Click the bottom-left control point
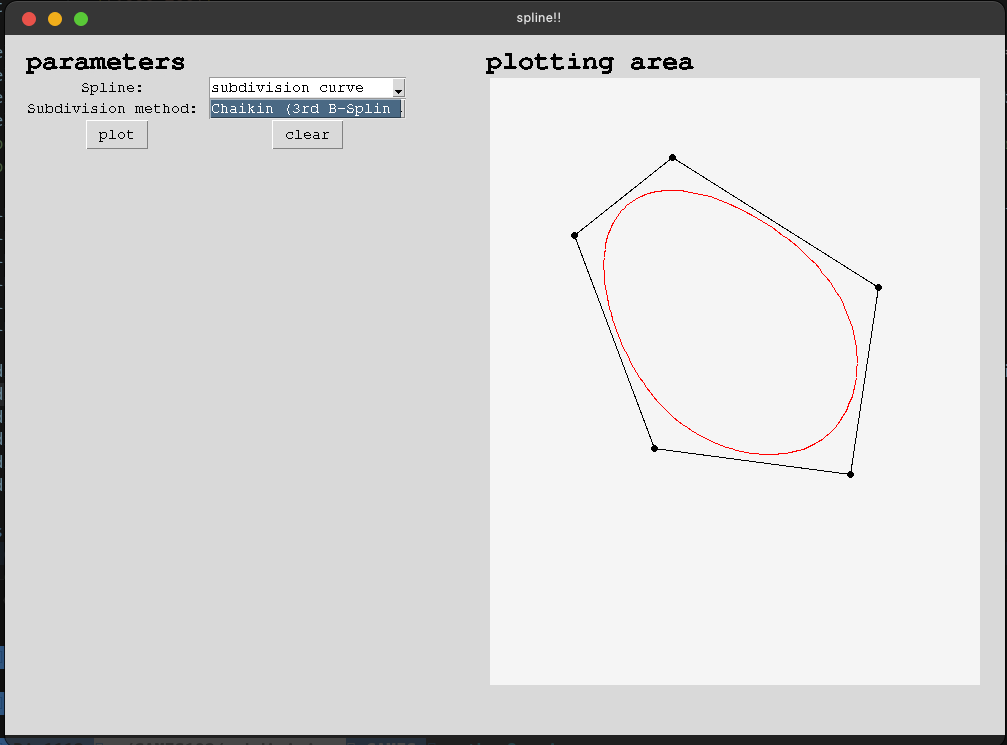The width and height of the screenshot is (1007, 745). click(x=654, y=448)
